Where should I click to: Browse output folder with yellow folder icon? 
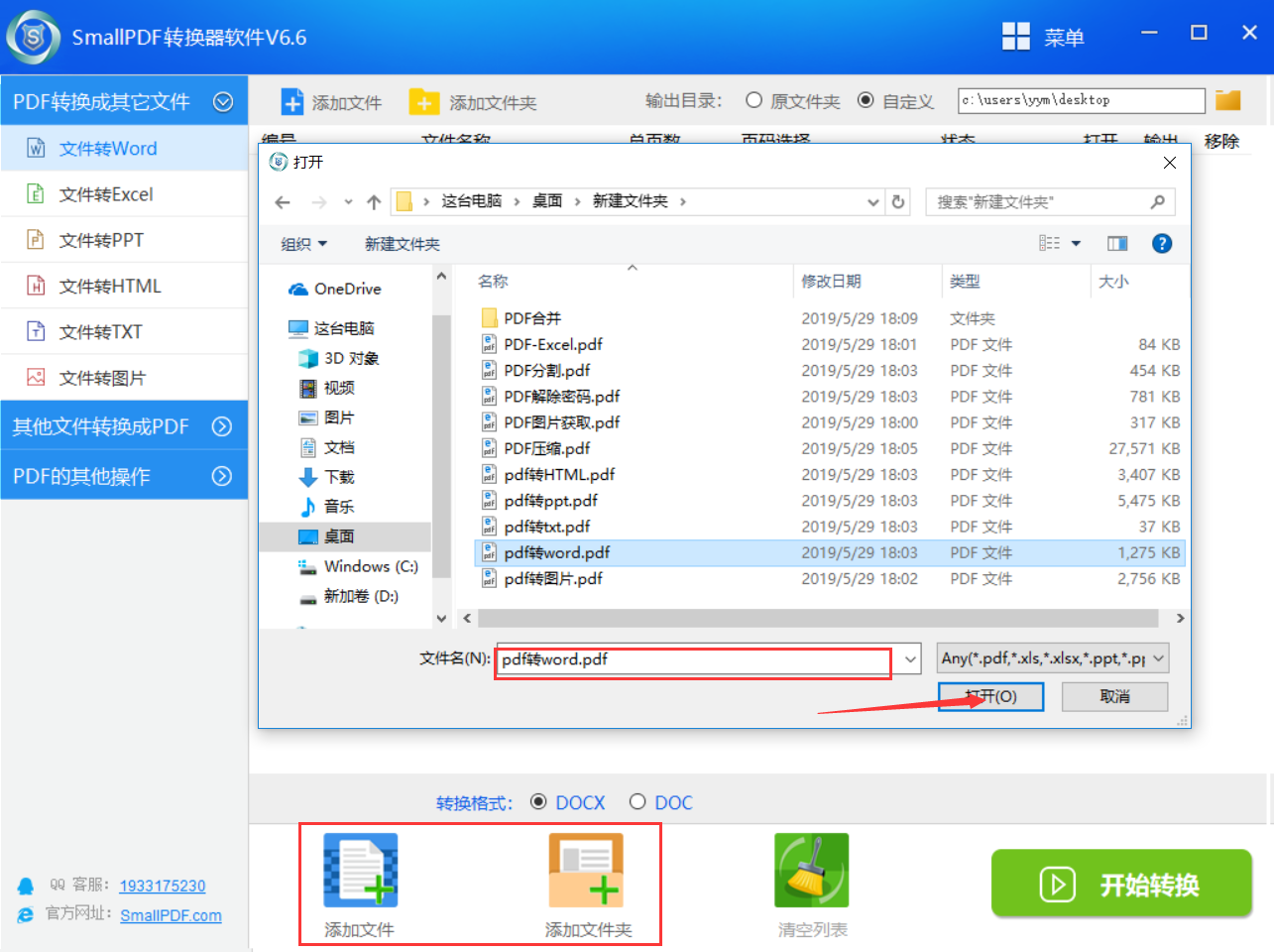coord(1228,100)
